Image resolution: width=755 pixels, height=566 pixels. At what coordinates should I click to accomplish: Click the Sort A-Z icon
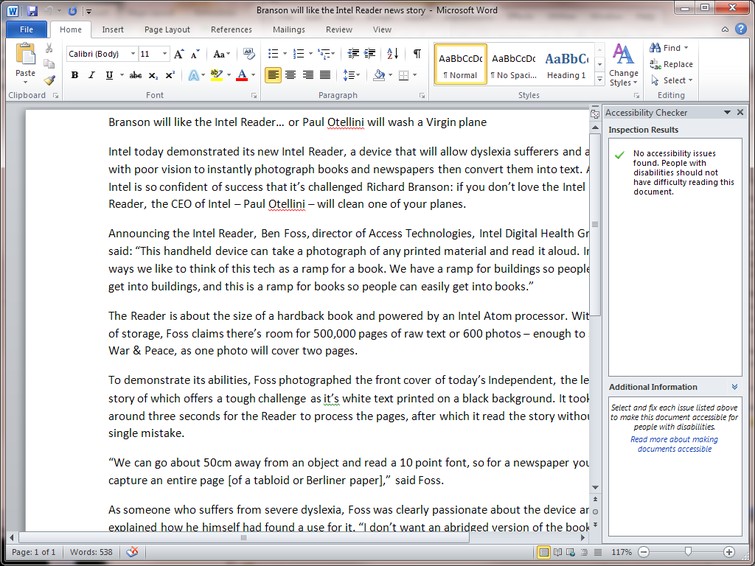pos(392,53)
